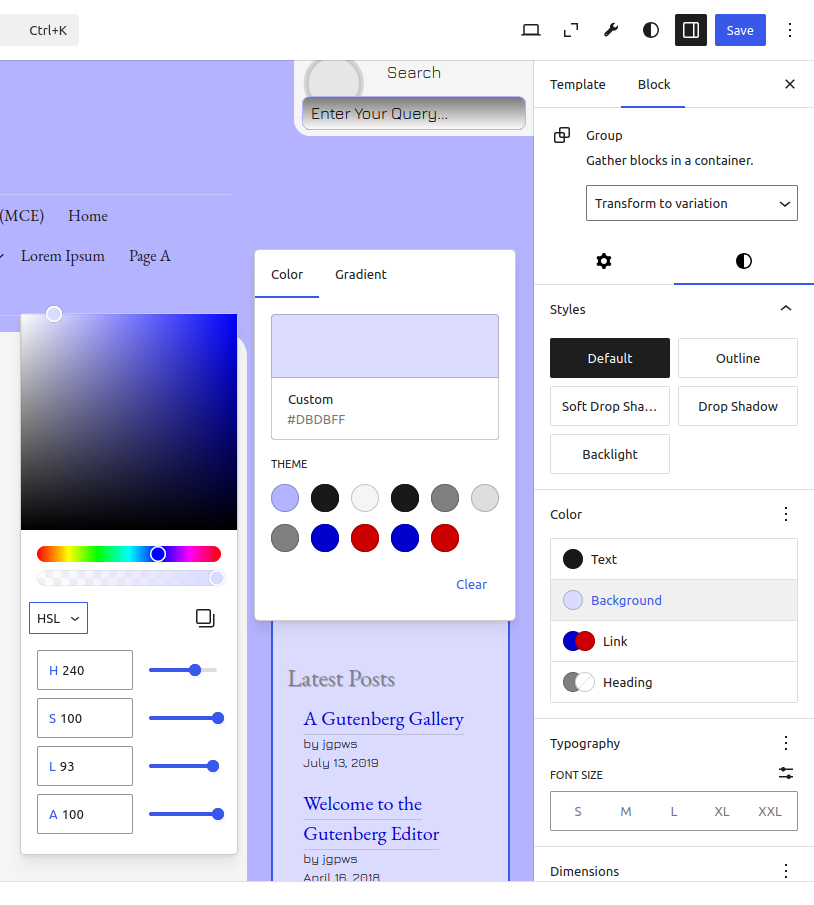The image size is (814, 905).
Task: Switch to the Template tab
Action: (x=578, y=84)
